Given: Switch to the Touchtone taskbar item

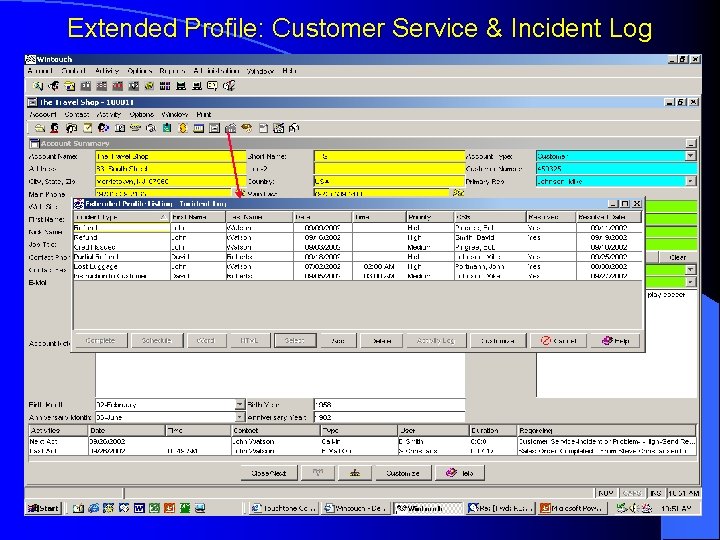Looking at the screenshot, I should click(283, 508).
